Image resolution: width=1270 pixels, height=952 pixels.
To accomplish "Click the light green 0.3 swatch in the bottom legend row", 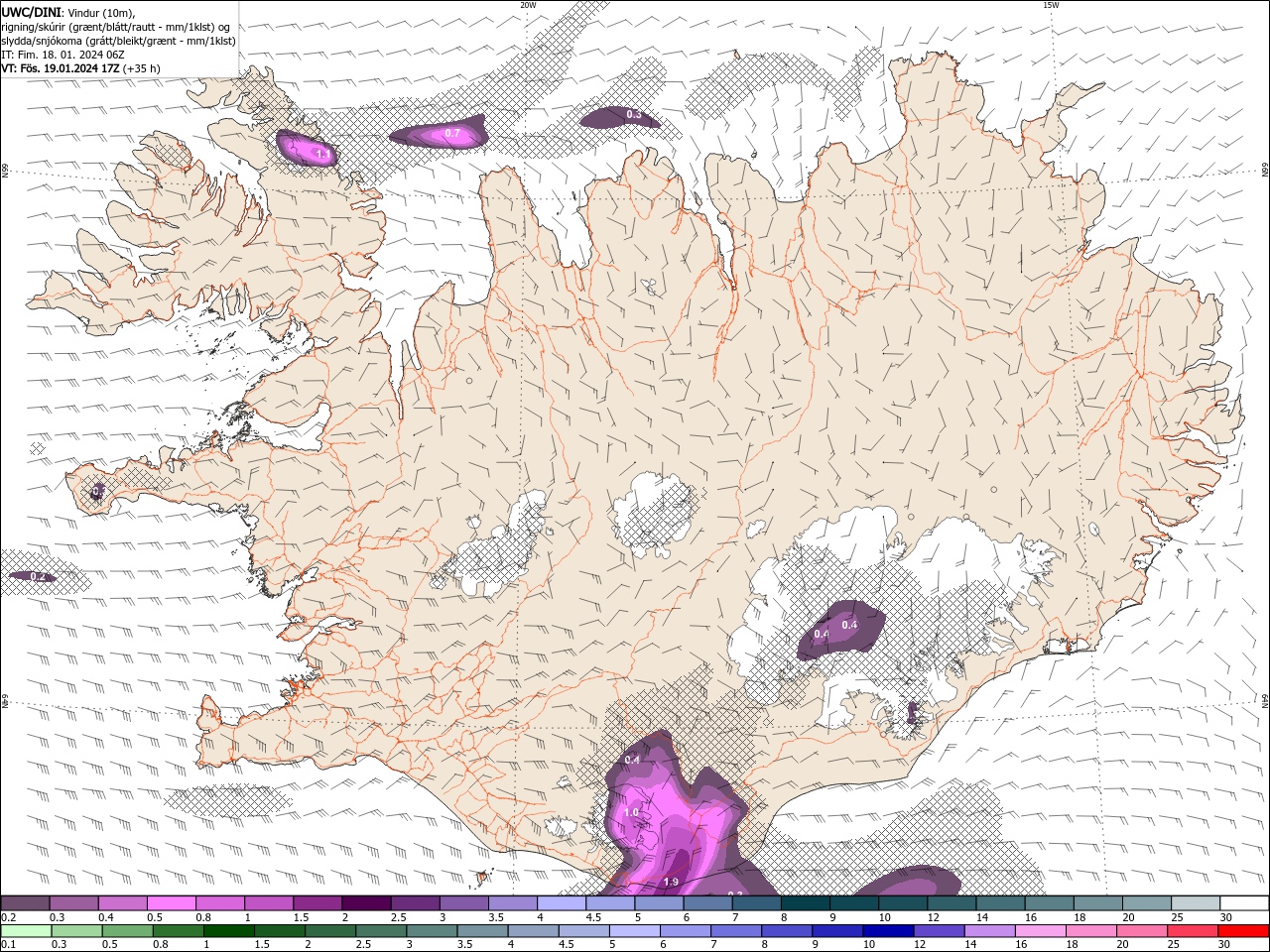I will click(76, 931).
